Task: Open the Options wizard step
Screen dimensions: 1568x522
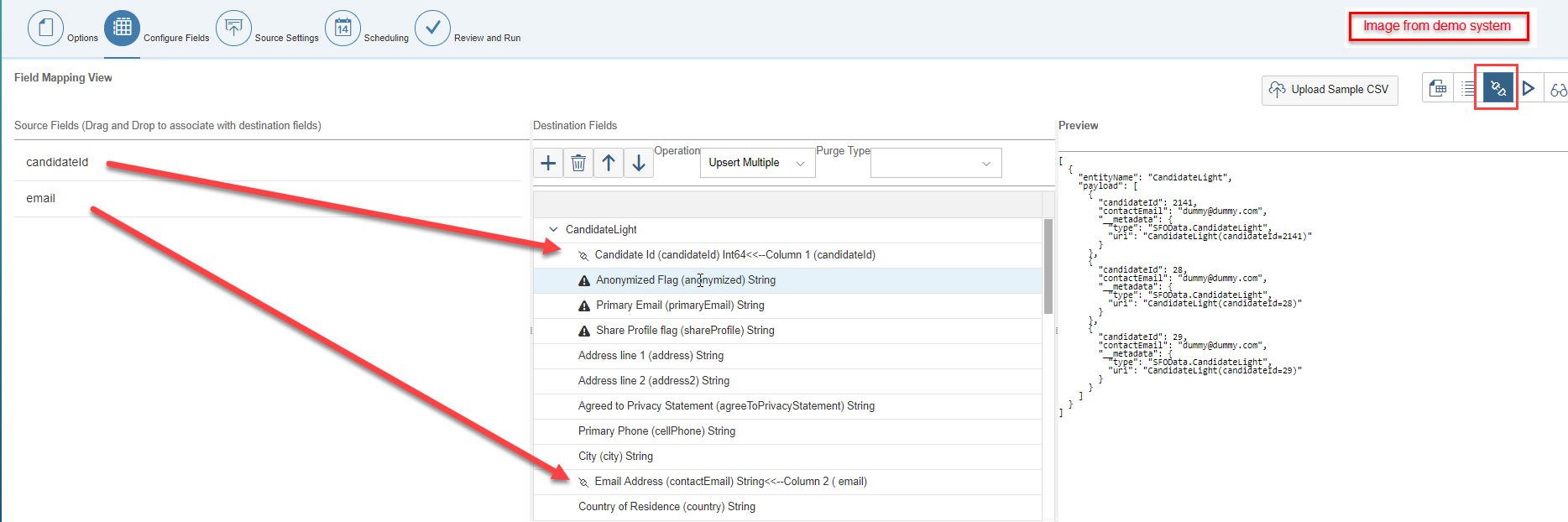Action: point(46,28)
